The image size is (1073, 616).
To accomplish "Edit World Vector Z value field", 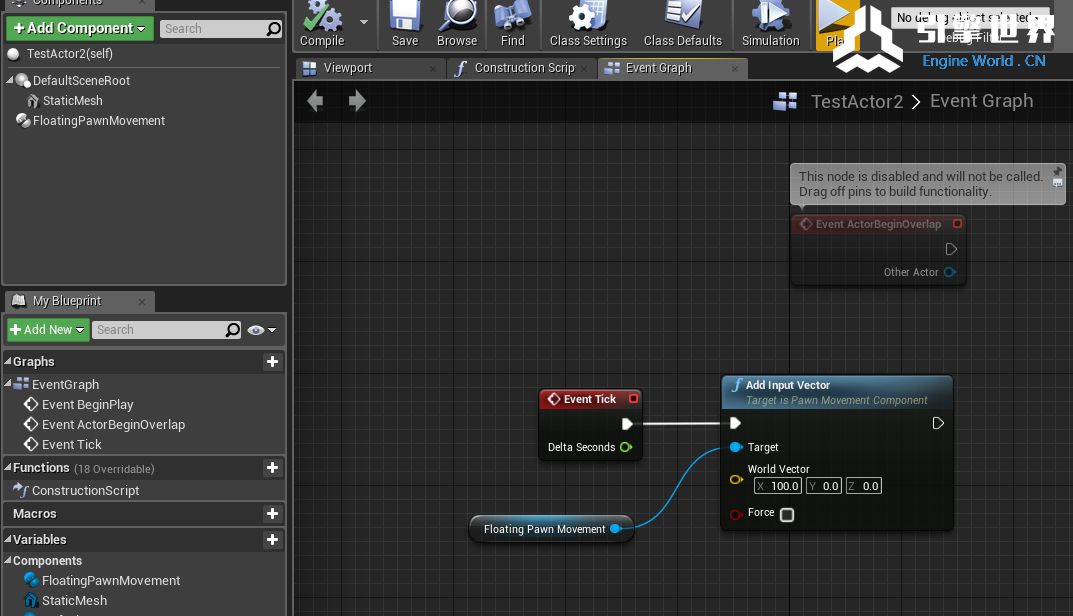I will pos(864,486).
